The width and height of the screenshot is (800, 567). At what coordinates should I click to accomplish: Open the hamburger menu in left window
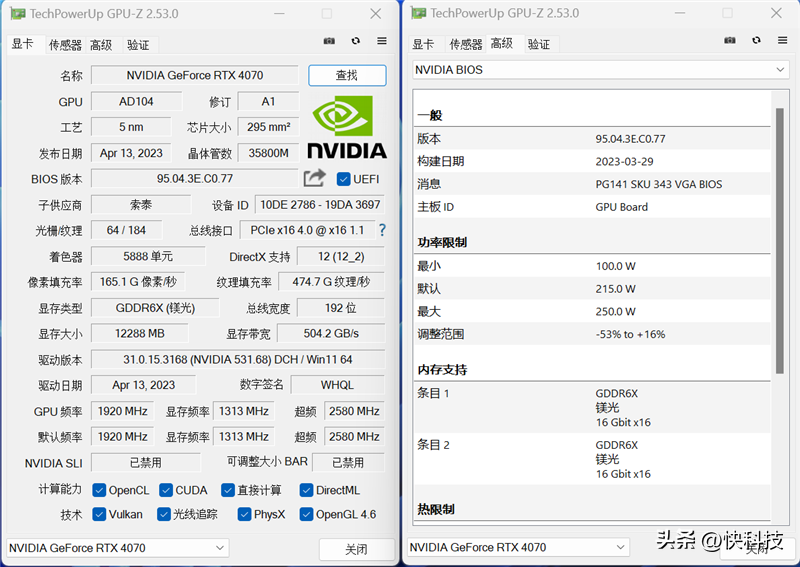tap(382, 41)
